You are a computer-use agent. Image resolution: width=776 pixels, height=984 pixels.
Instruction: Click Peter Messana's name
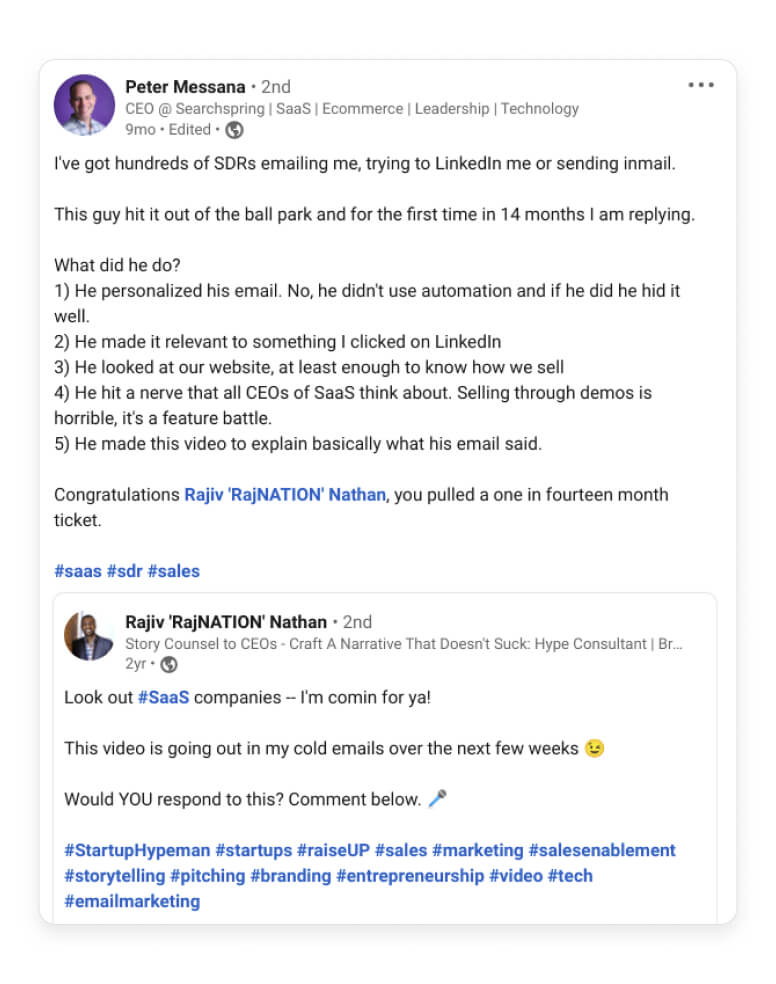click(x=186, y=87)
